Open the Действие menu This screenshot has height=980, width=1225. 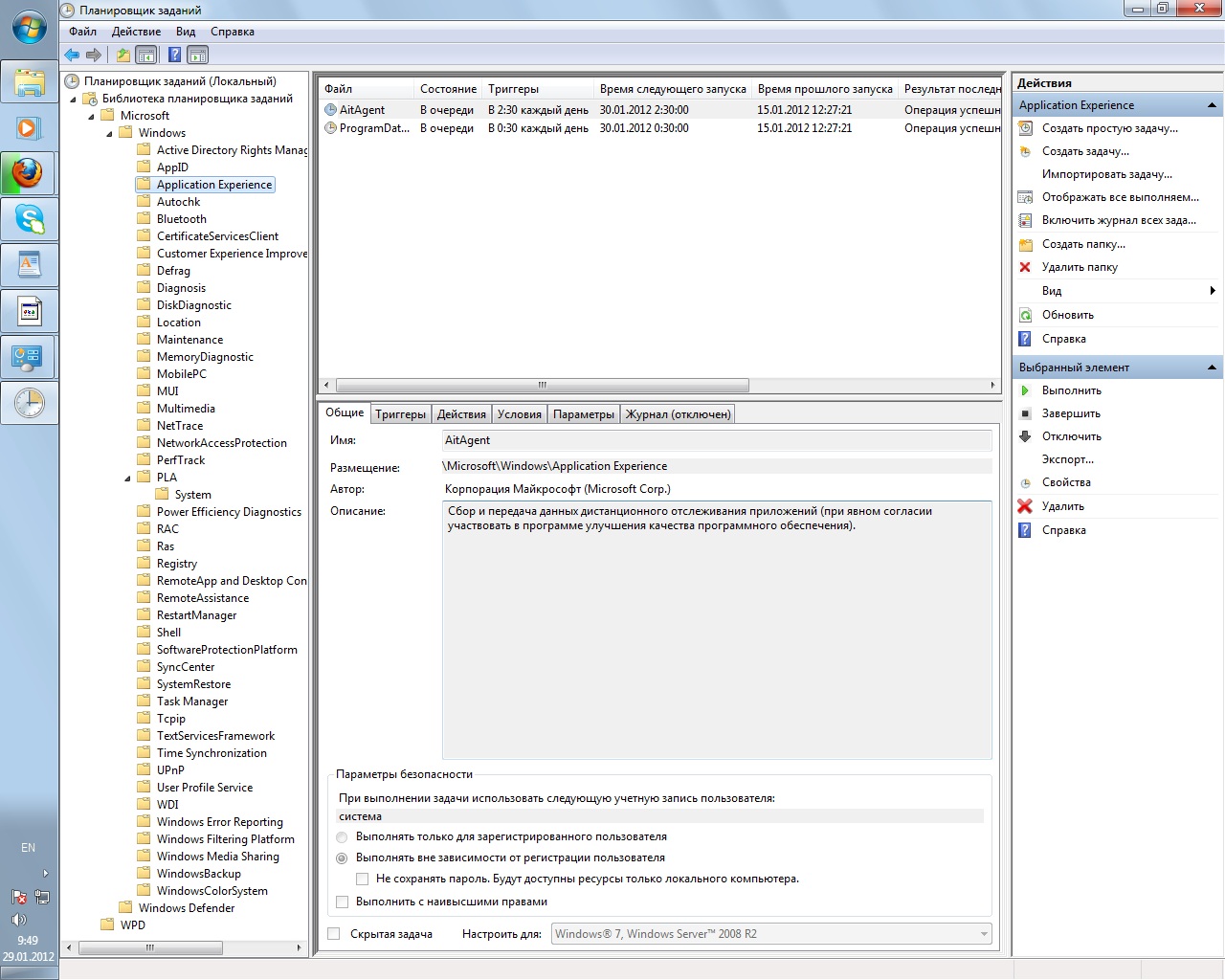coord(136,32)
